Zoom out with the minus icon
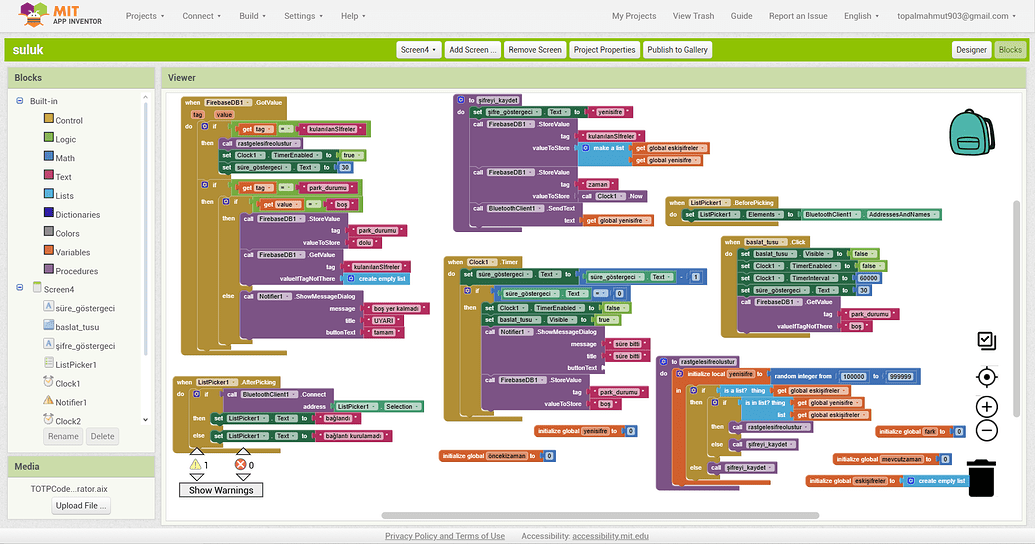1035x544 pixels. coord(986,431)
